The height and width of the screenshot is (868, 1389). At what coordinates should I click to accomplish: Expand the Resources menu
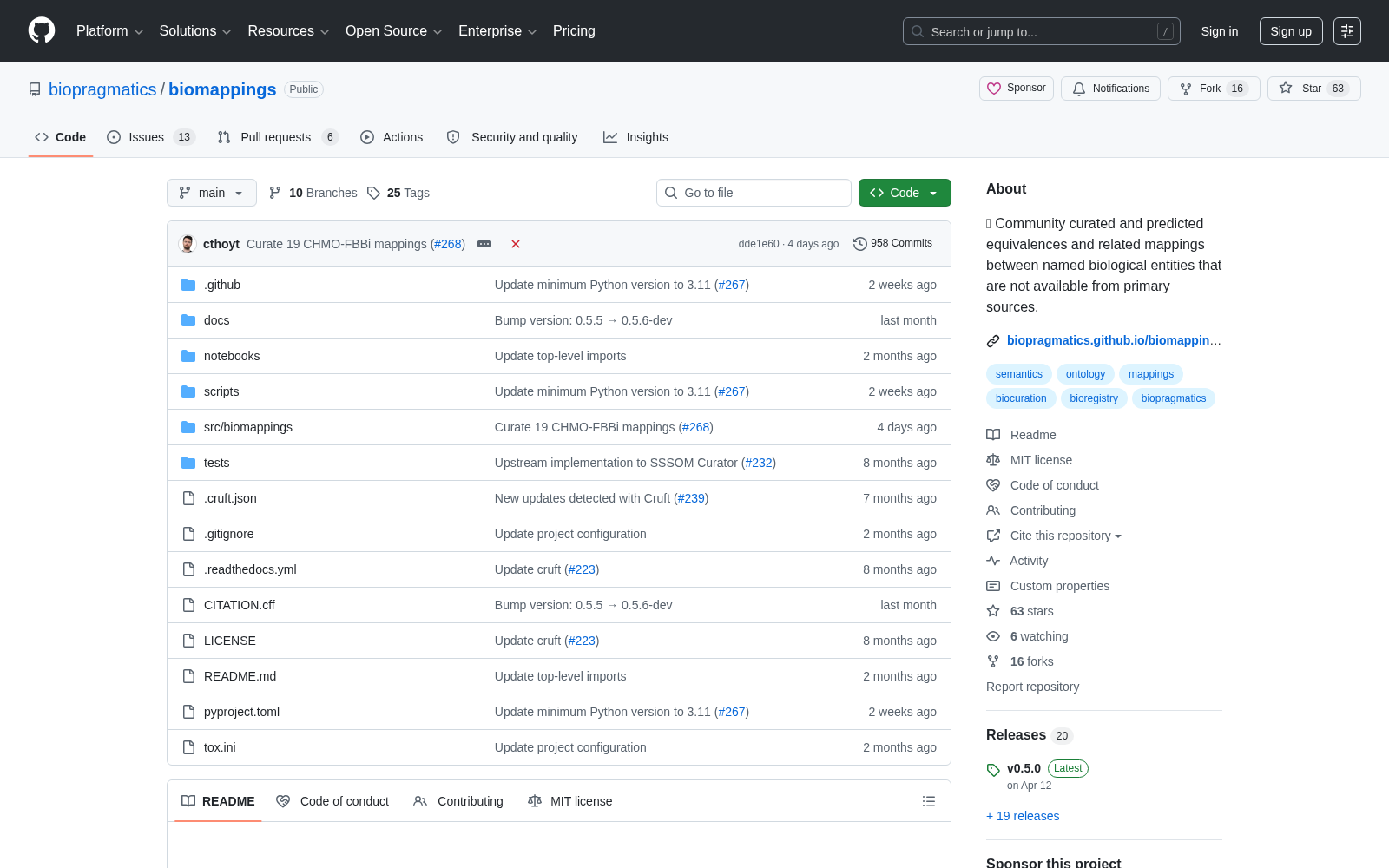288,31
